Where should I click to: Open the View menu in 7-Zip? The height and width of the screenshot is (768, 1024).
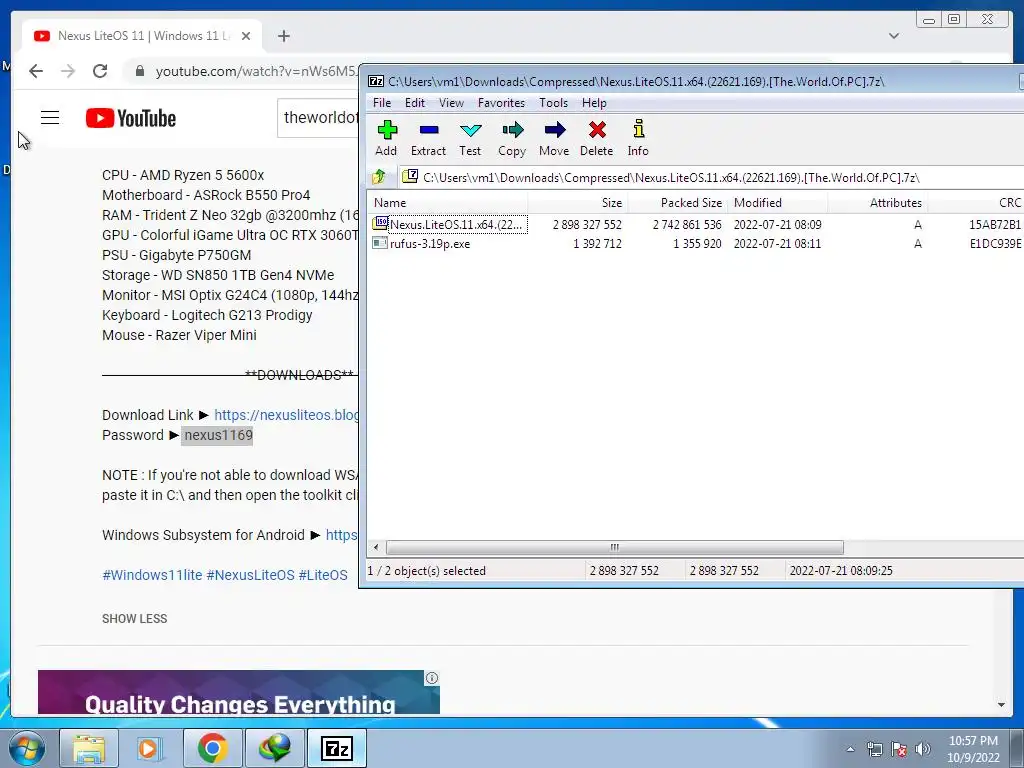451,103
